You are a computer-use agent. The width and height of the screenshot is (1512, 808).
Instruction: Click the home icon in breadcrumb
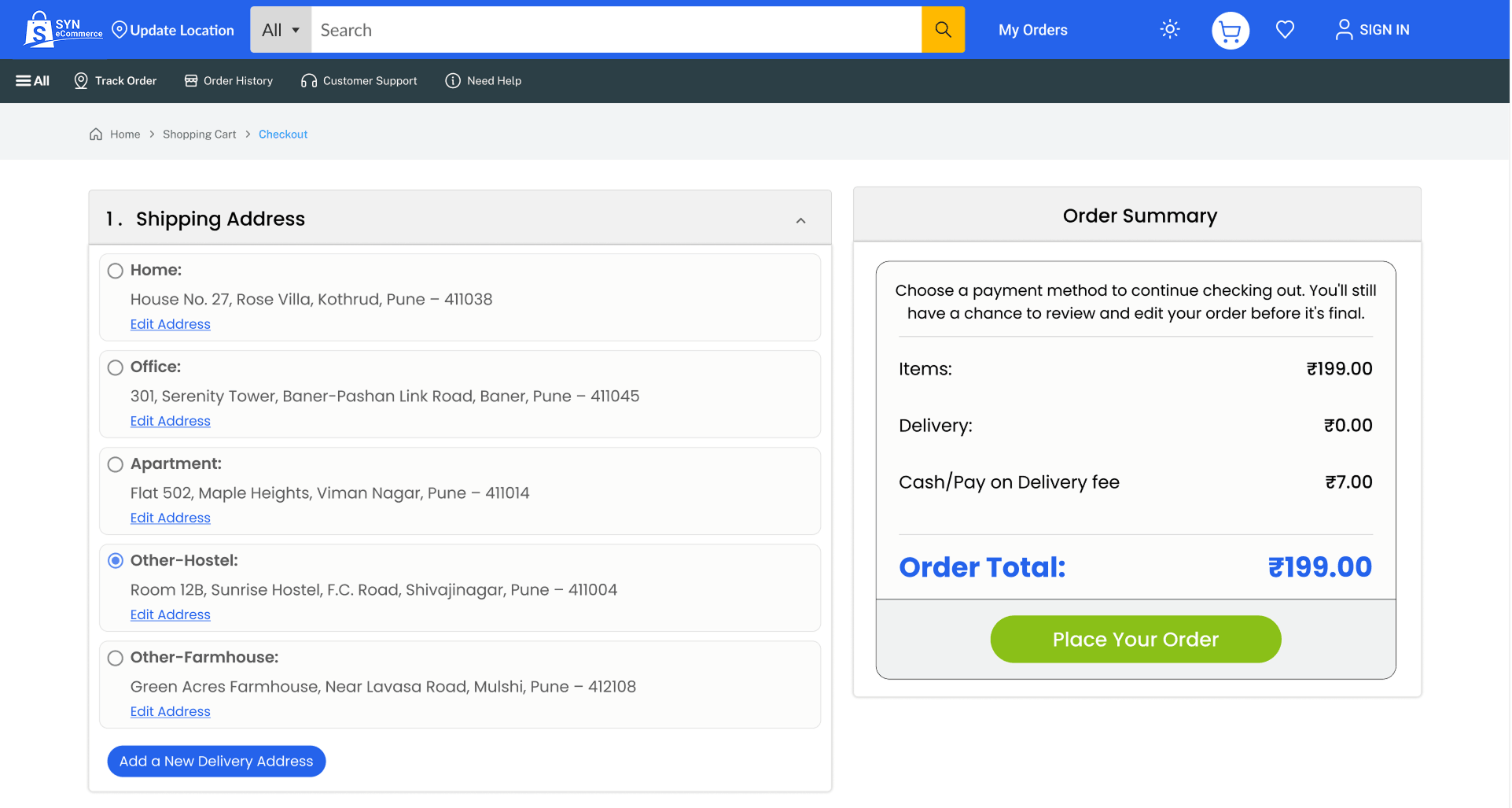pyautogui.click(x=96, y=135)
